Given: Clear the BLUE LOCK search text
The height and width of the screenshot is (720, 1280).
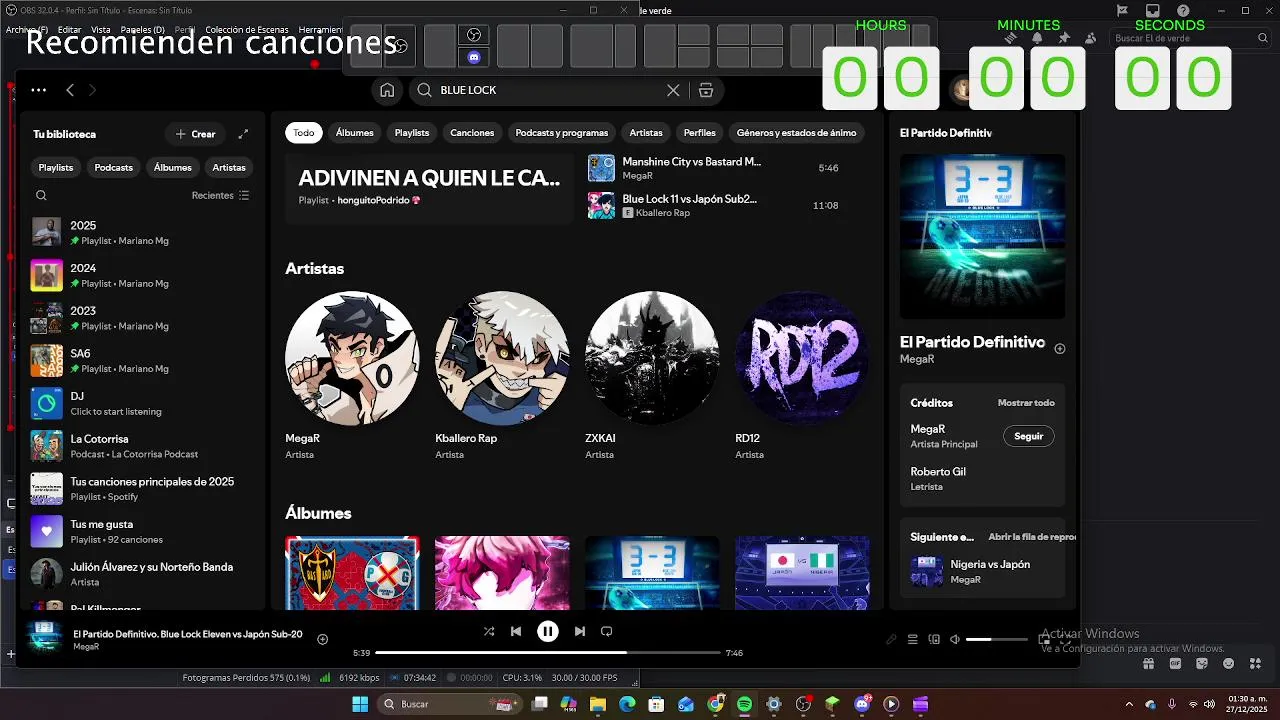Looking at the screenshot, I should point(673,90).
